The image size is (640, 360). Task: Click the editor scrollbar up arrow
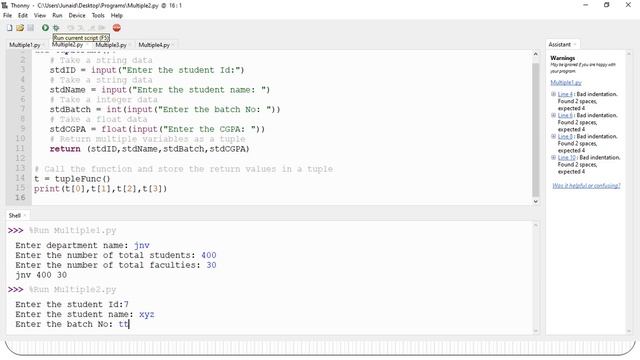click(536, 54)
